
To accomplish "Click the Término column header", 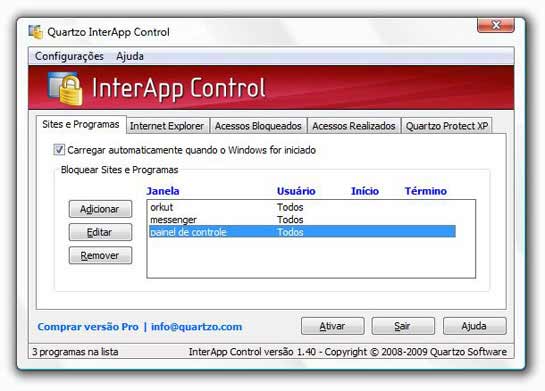I will pos(425,191).
